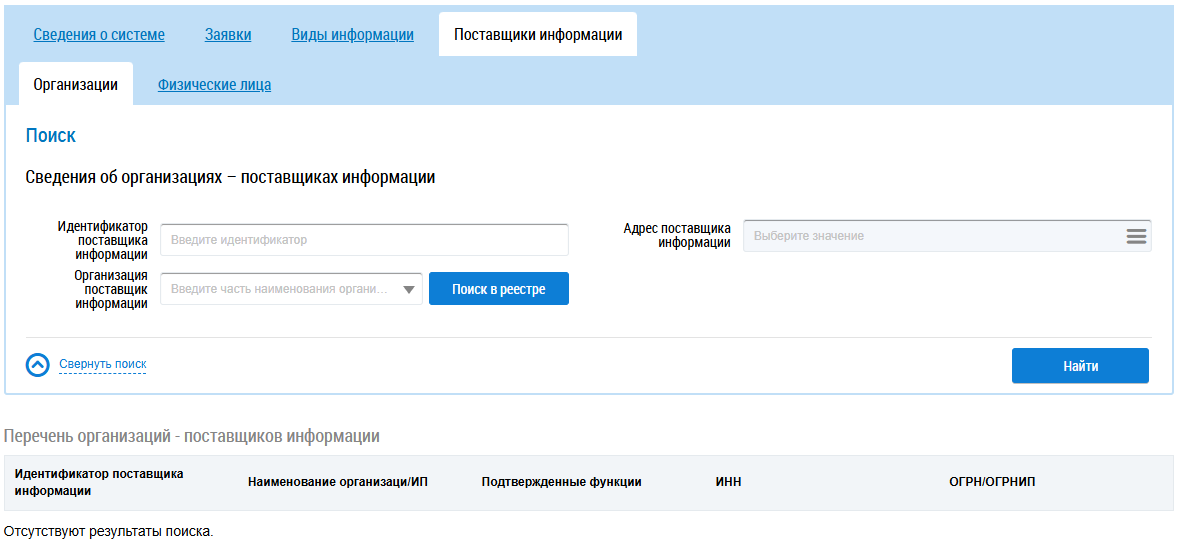Select the Поставщики информации tab
Screen dimensions: 1182x546
(x=538, y=35)
